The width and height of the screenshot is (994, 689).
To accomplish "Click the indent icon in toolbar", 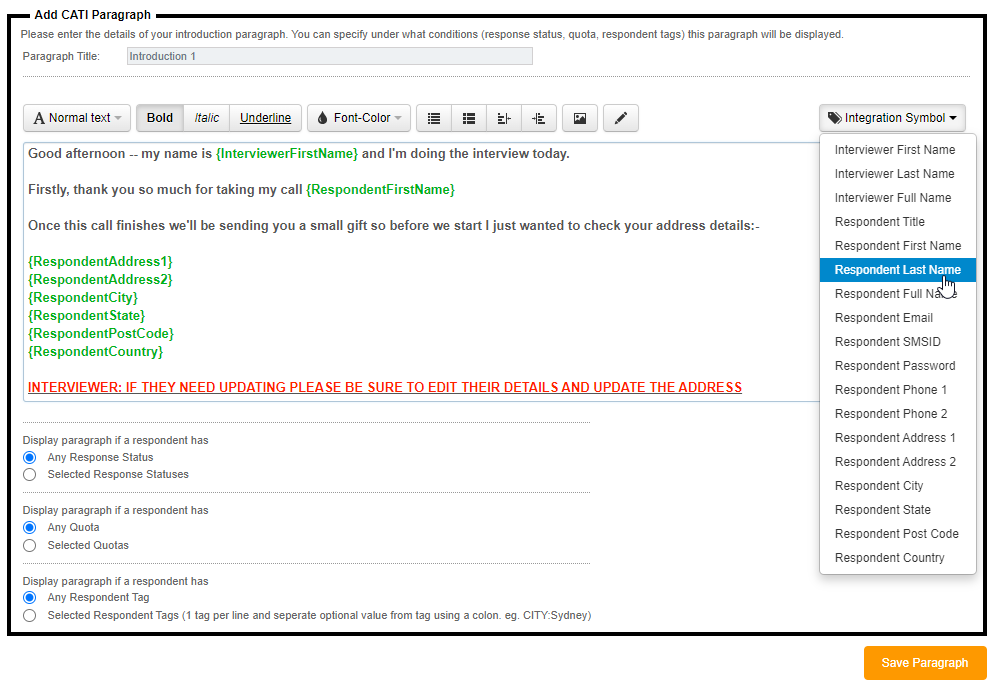I will point(539,118).
